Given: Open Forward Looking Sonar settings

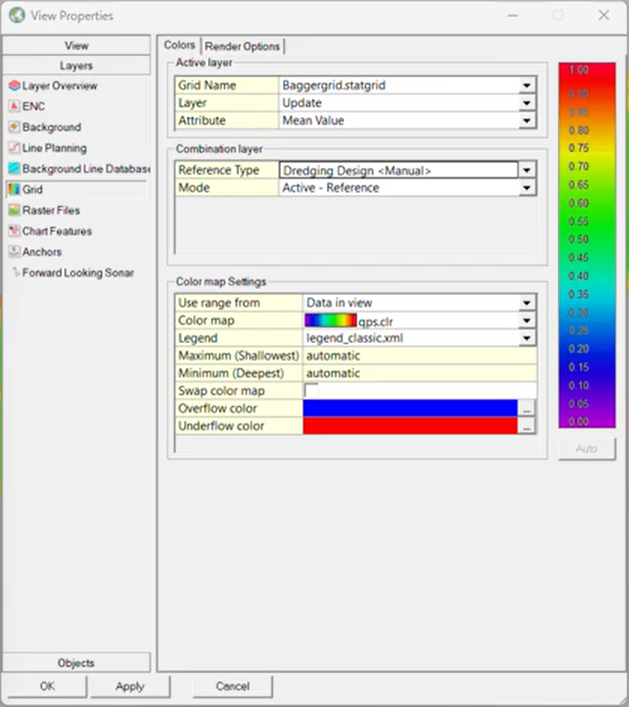Looking at the screenshot, I should point(78,272).
